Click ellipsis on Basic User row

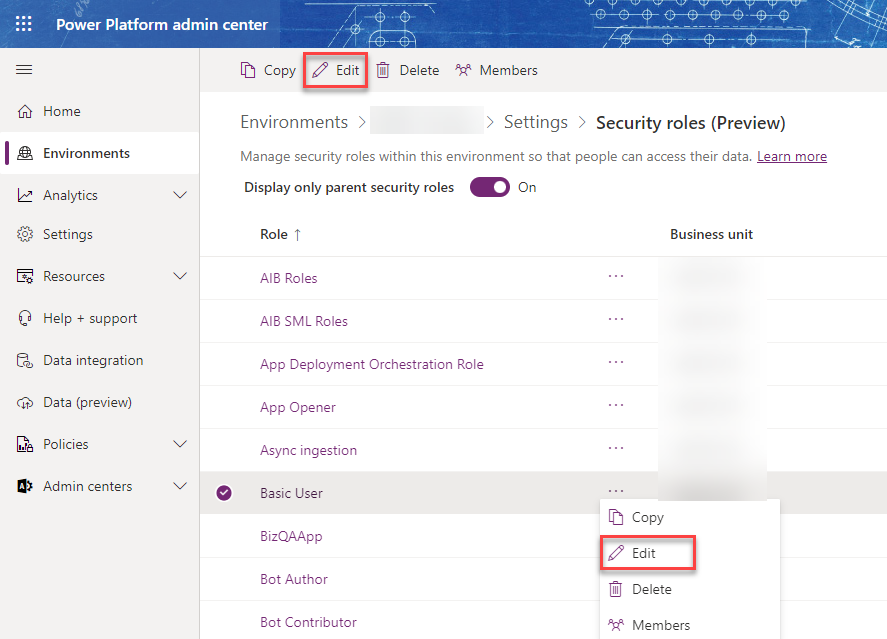click(615, 491)
